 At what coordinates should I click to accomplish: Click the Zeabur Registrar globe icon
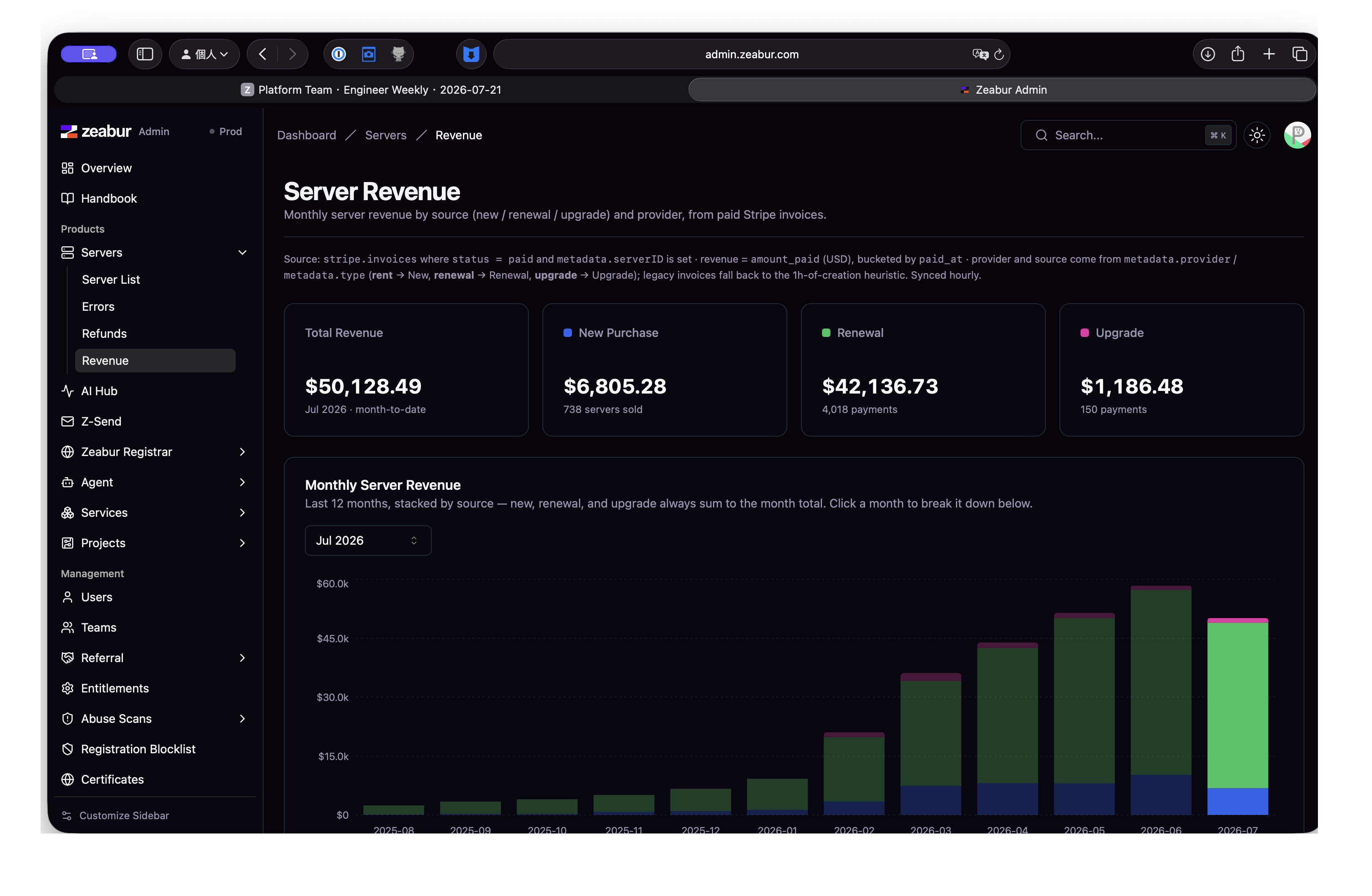tap(68, 452)
